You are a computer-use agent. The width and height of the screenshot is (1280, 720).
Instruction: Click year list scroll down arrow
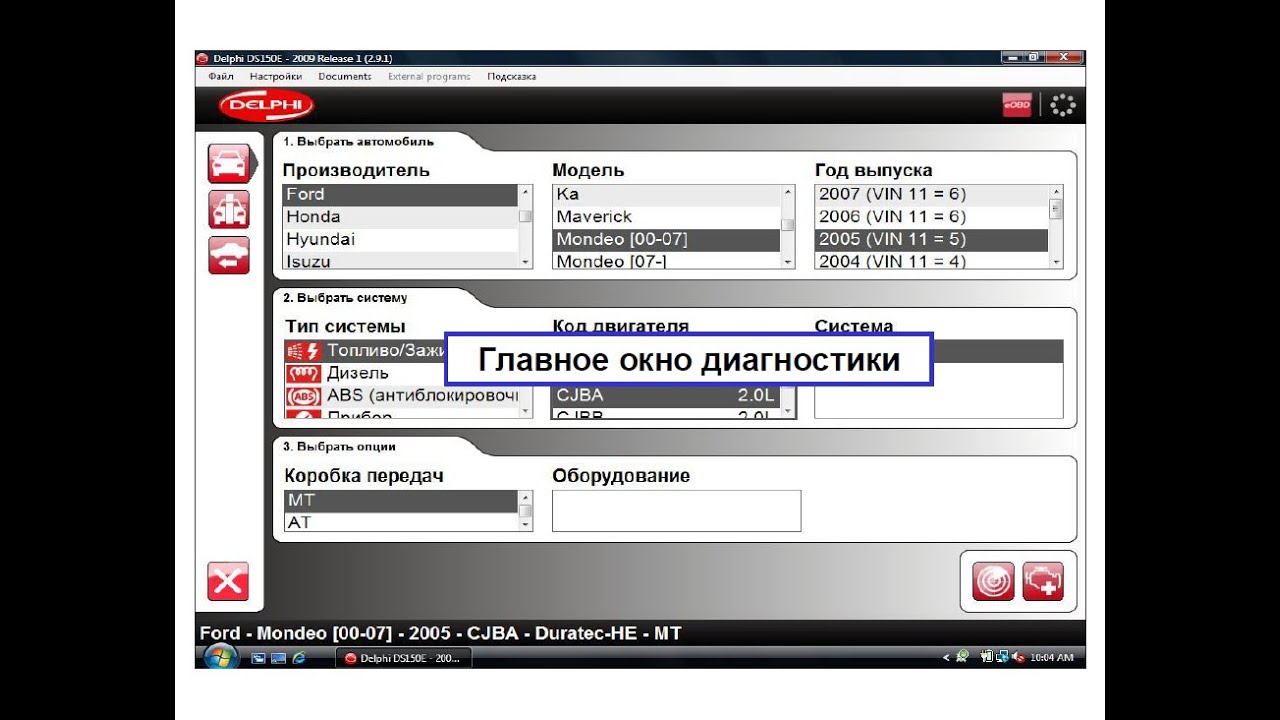coord(1056,262)
